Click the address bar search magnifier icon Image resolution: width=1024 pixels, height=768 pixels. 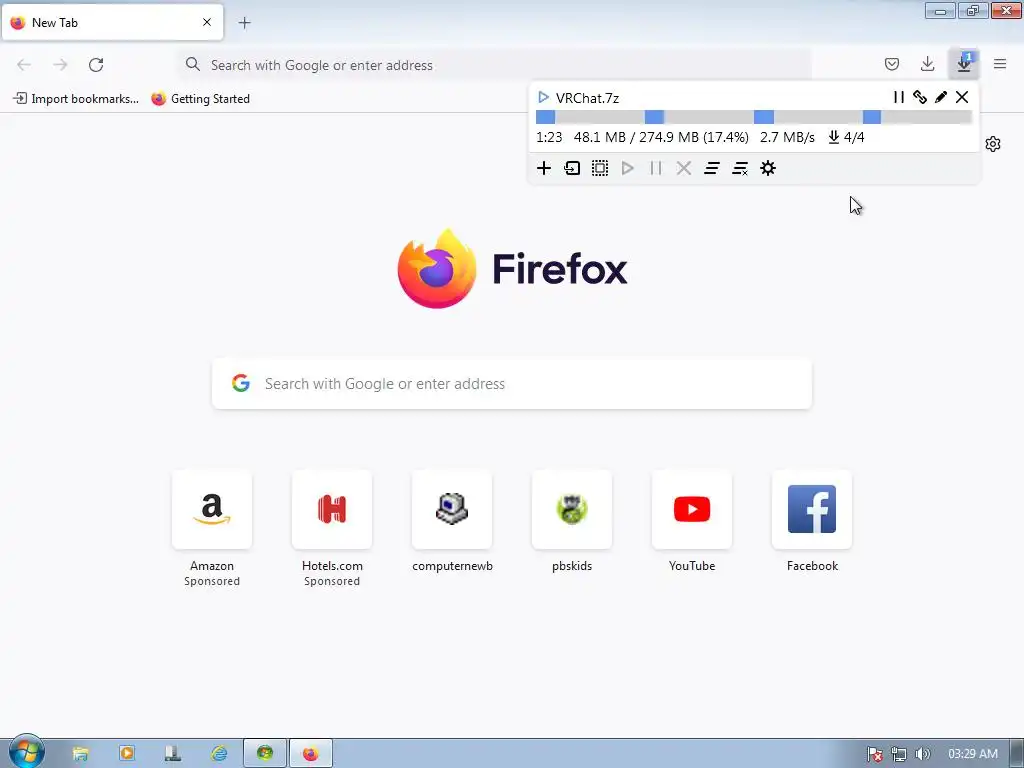pos(193,64)
